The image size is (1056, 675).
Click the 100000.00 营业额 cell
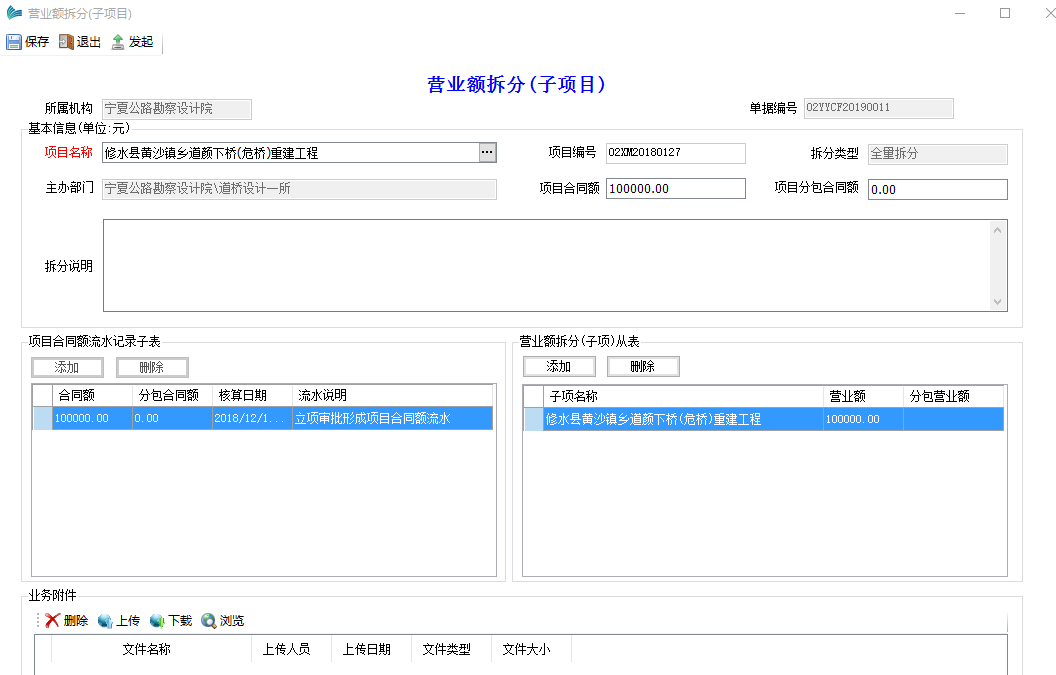[863, 419]
